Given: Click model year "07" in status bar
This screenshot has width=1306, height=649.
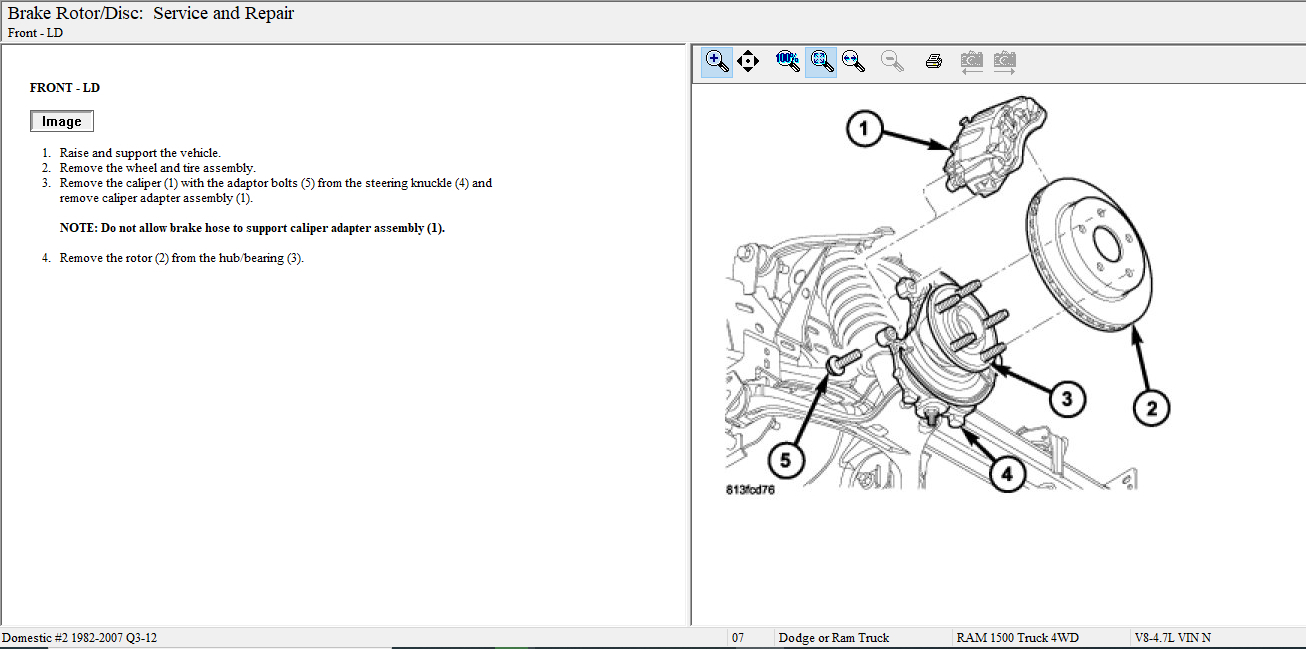Looking at the screenshot, I should pyautogui.click(x=738, y=638).
